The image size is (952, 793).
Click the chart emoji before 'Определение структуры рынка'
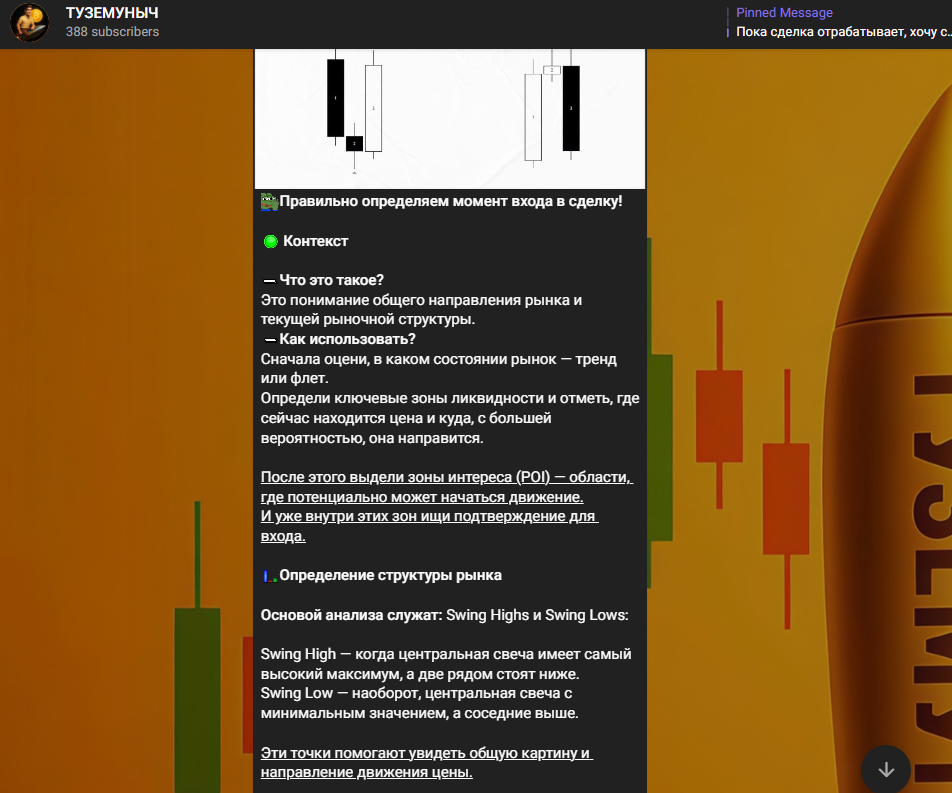tap(270, 576)
